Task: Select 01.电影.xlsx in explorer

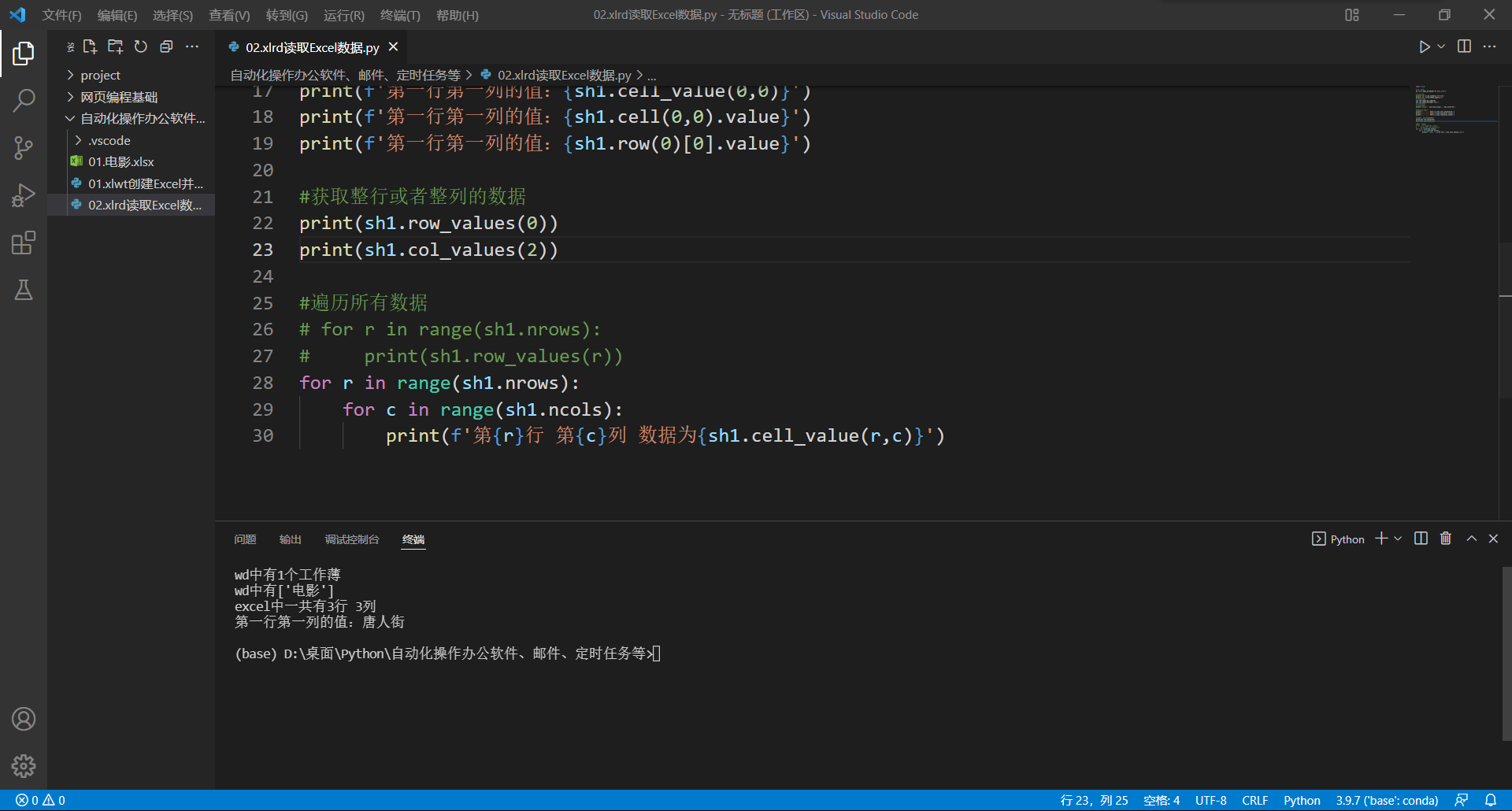Action: [x=131, y=161]
